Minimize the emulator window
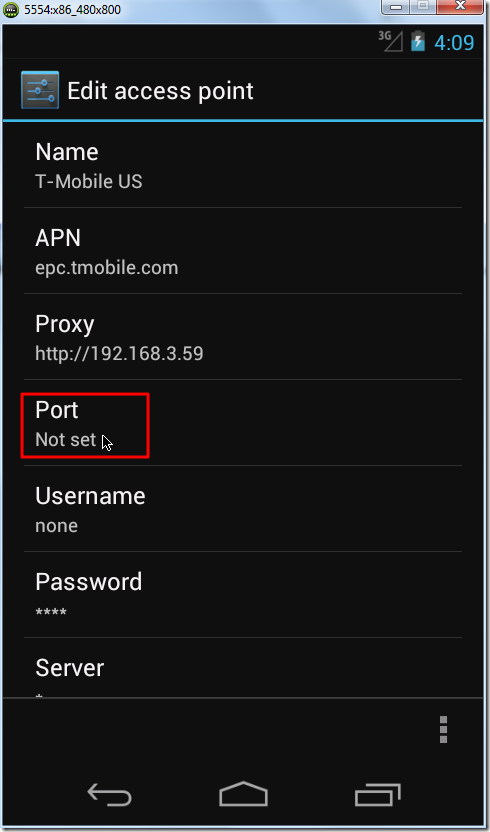This screenshot has width=490, height=832. pyautogui.click(x=395, y=6)
